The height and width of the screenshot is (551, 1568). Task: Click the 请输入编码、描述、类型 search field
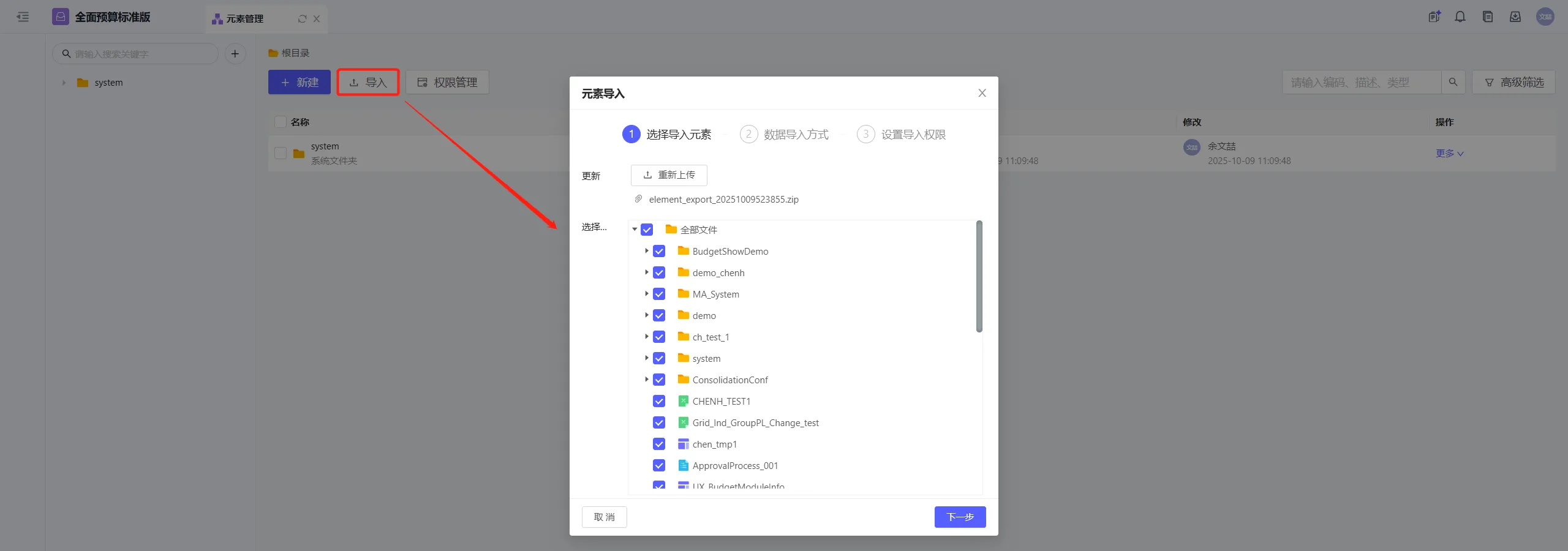click(1361, 82)
